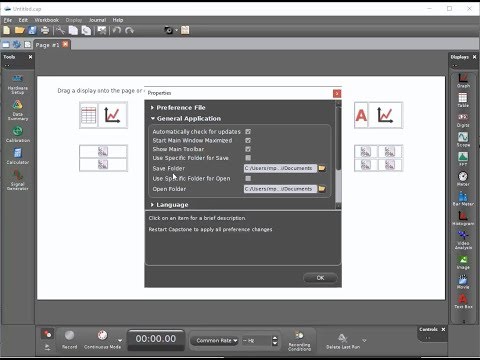Open the journal toolbar icon
The height and width of the screenshot is (360, 480).
185,30
